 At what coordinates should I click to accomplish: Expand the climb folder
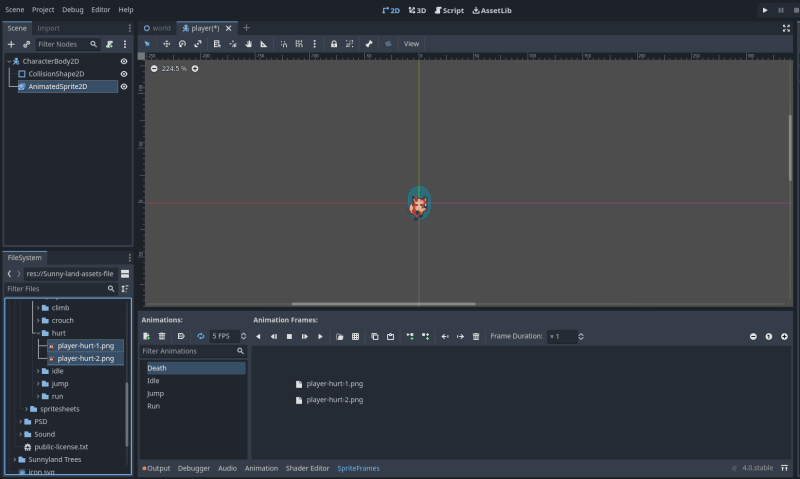(x=38, y=308)
